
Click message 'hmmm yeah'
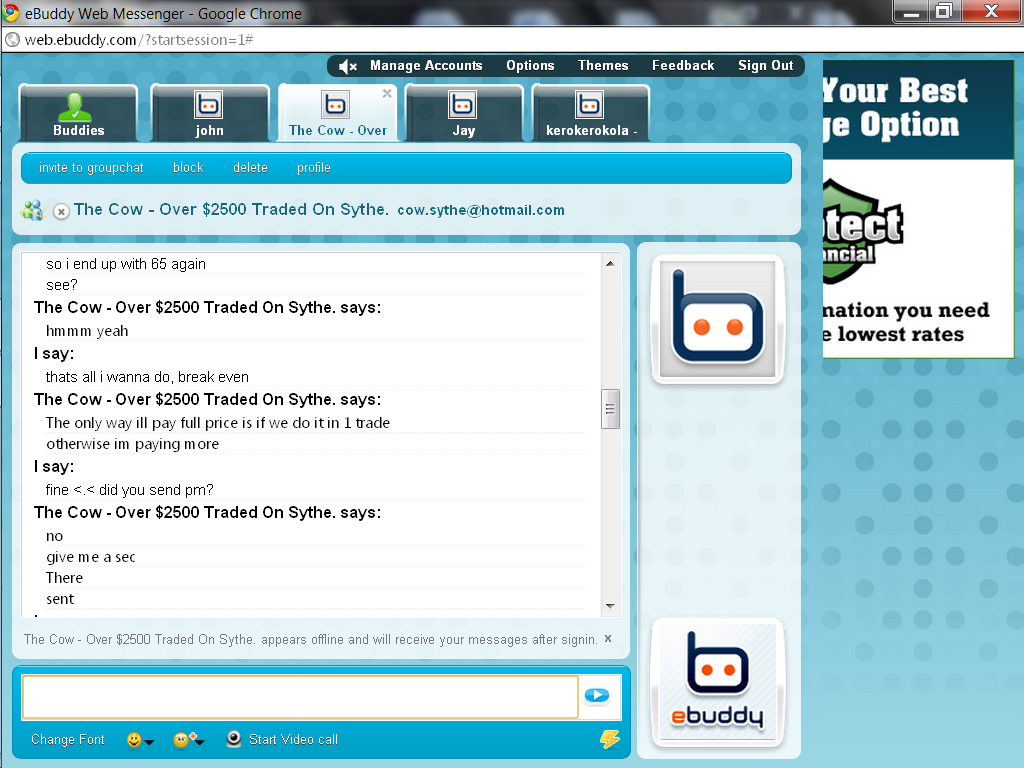tap(87, 331)
